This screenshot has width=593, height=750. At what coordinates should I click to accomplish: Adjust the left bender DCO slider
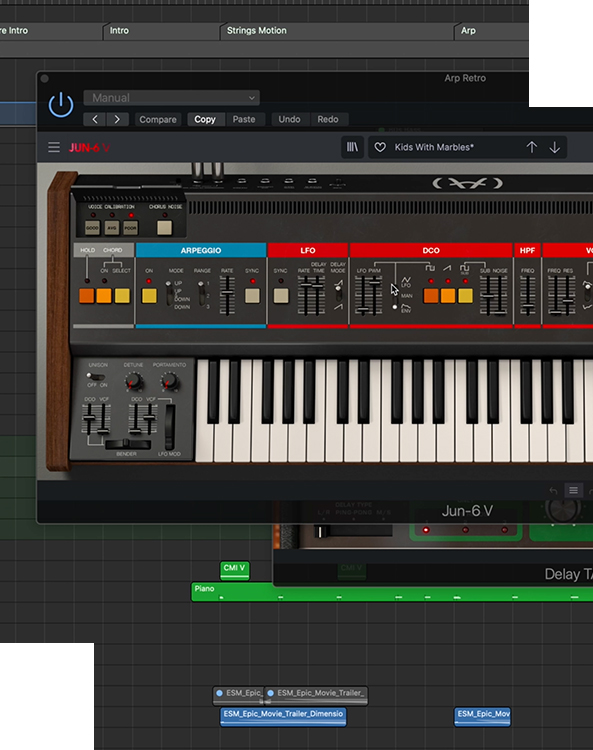[x=89, y=419]
